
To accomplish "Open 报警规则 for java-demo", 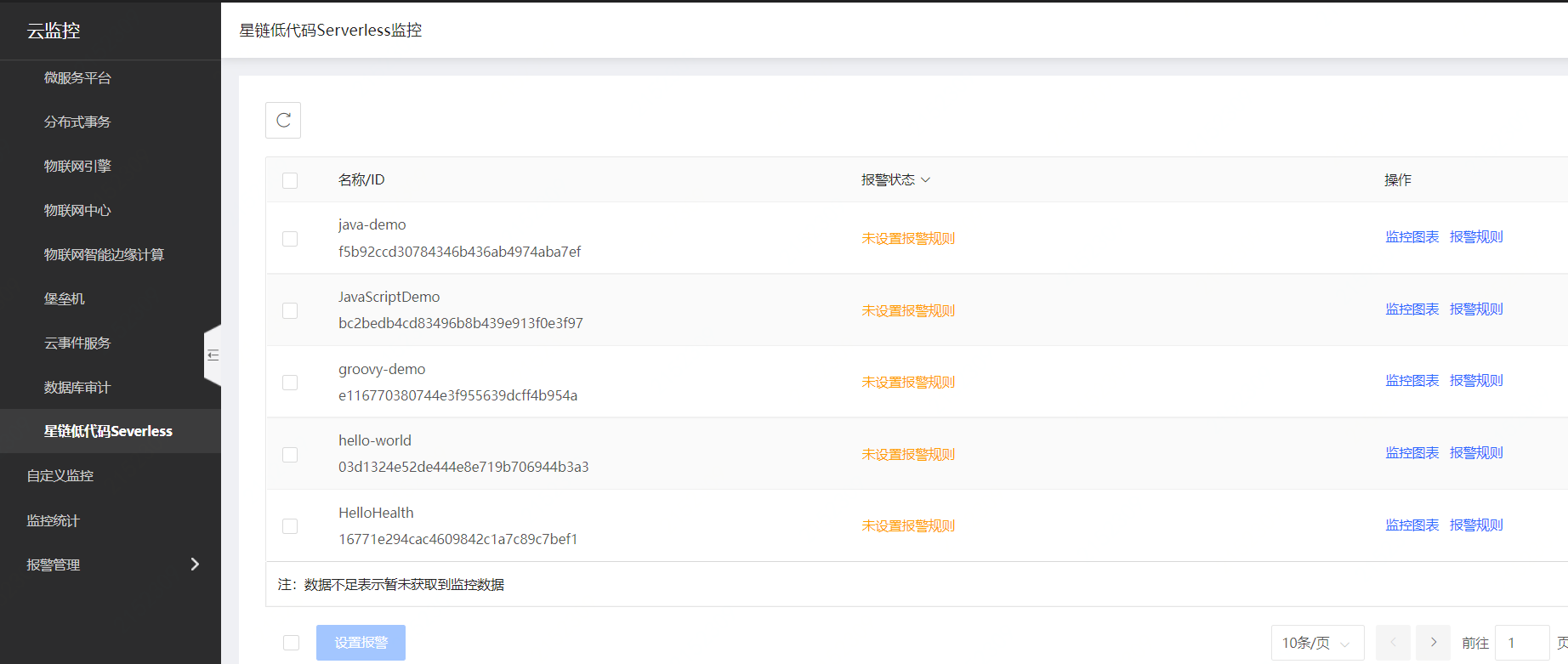I will [1476, 237].
